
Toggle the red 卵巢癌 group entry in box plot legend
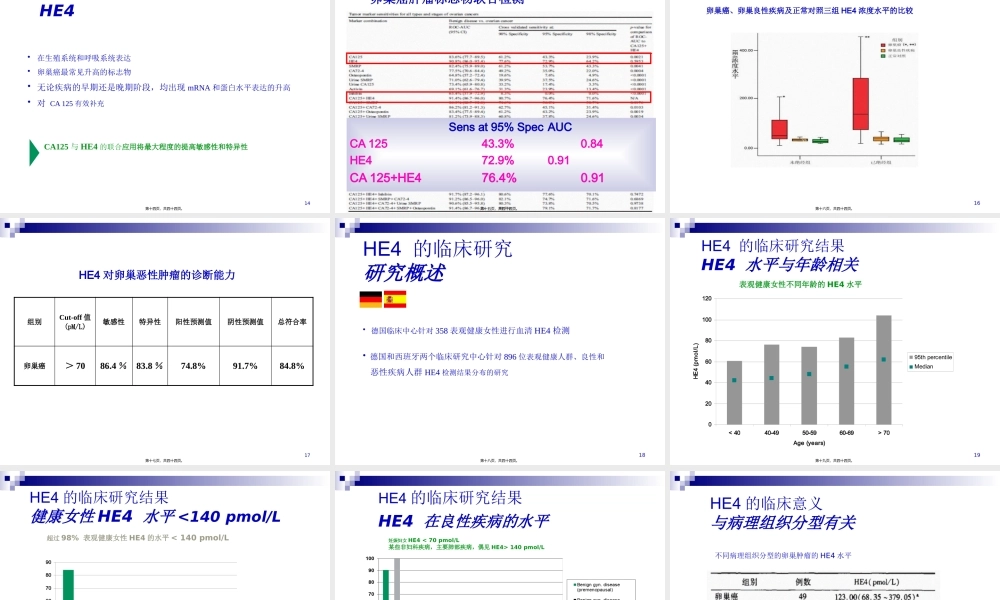pyautogui.click(x=883, y=44)
